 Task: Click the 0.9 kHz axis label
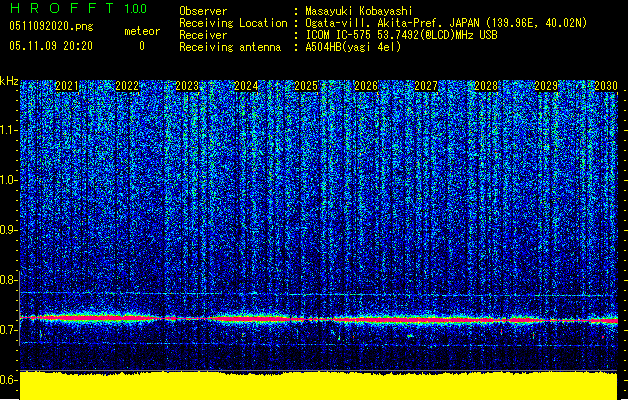click(x=9, y=230)
